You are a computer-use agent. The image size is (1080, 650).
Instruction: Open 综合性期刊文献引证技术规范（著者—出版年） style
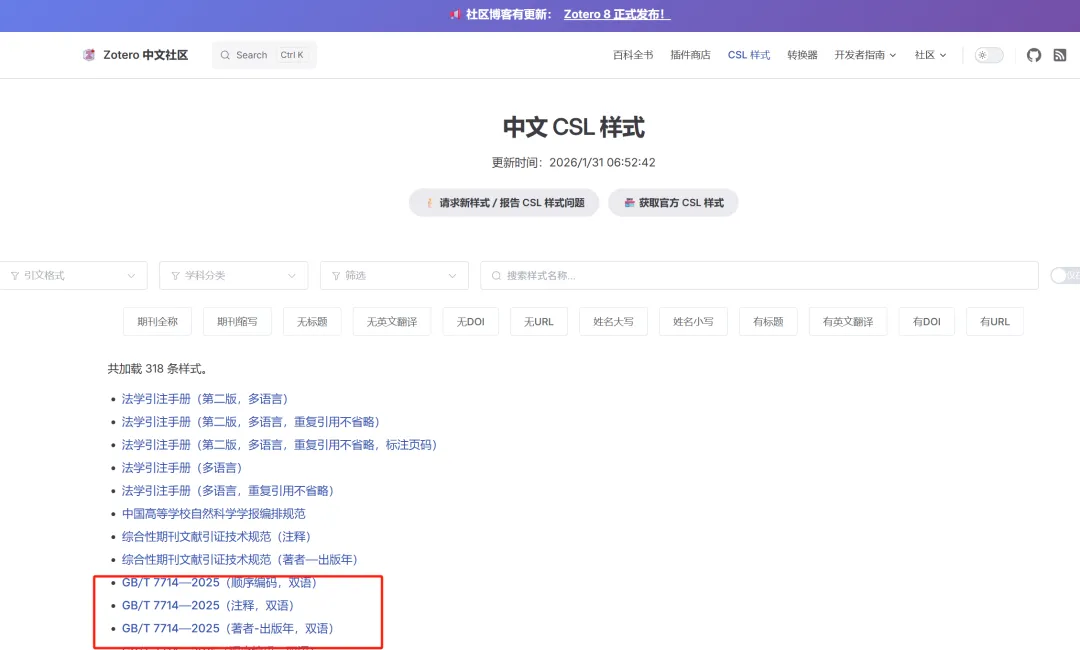coord(240,559)
